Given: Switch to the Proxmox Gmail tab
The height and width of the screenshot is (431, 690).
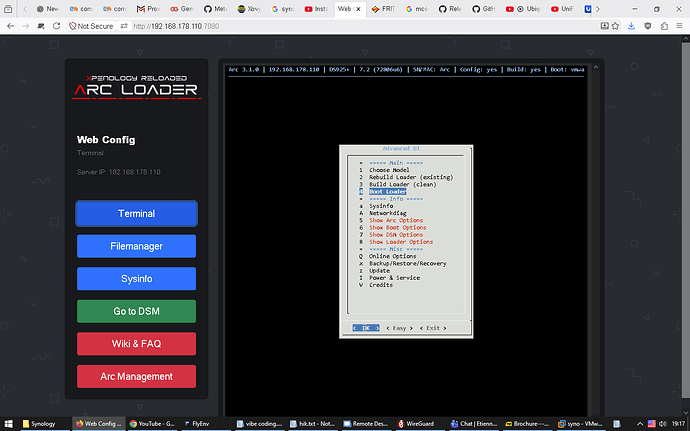Looking at the screenshot, I should click(x=148, y=9).
